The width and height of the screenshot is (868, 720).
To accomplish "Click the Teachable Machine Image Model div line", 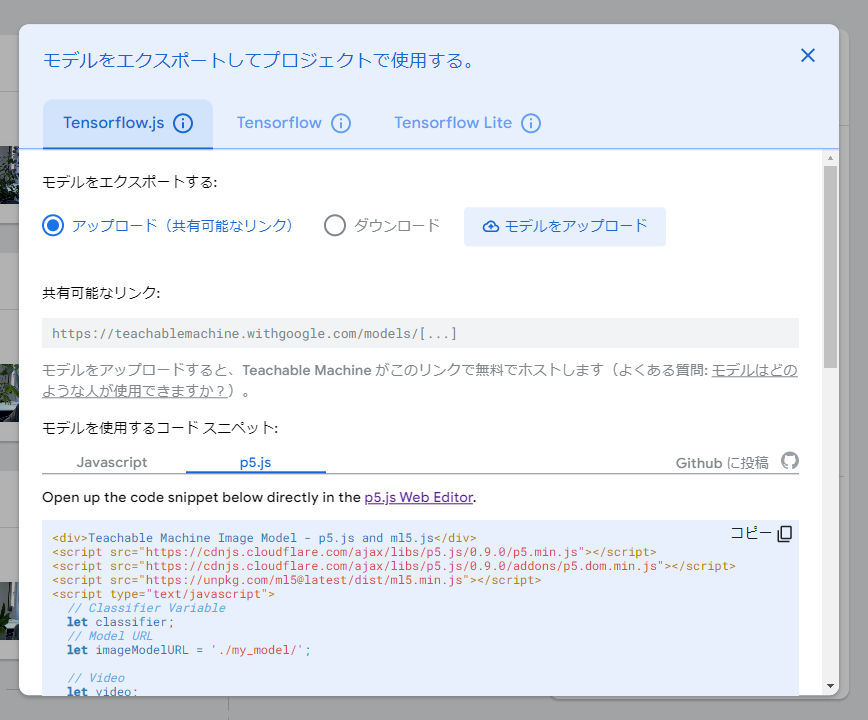I will [265, 538].
